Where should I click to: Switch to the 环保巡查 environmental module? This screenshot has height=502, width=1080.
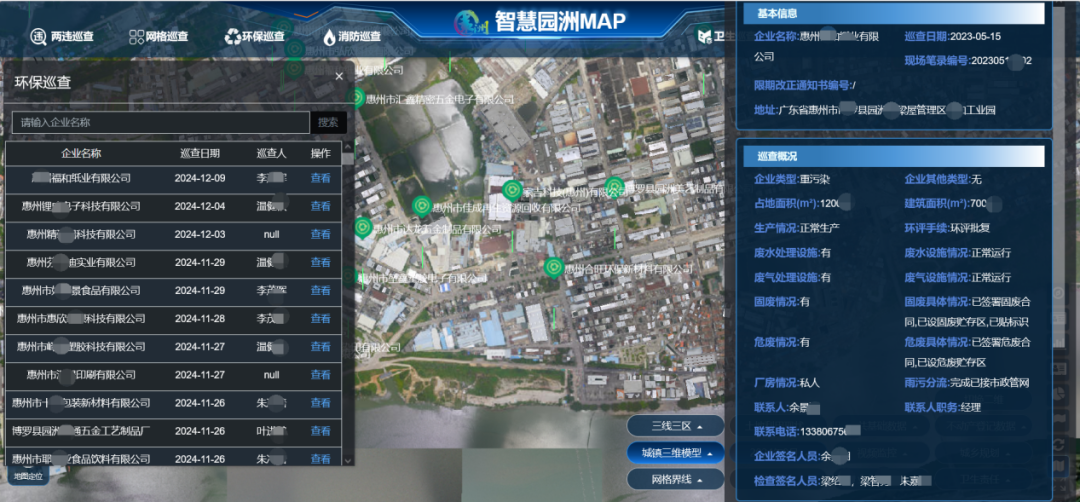pyautogui.click(x=254, y=36)
